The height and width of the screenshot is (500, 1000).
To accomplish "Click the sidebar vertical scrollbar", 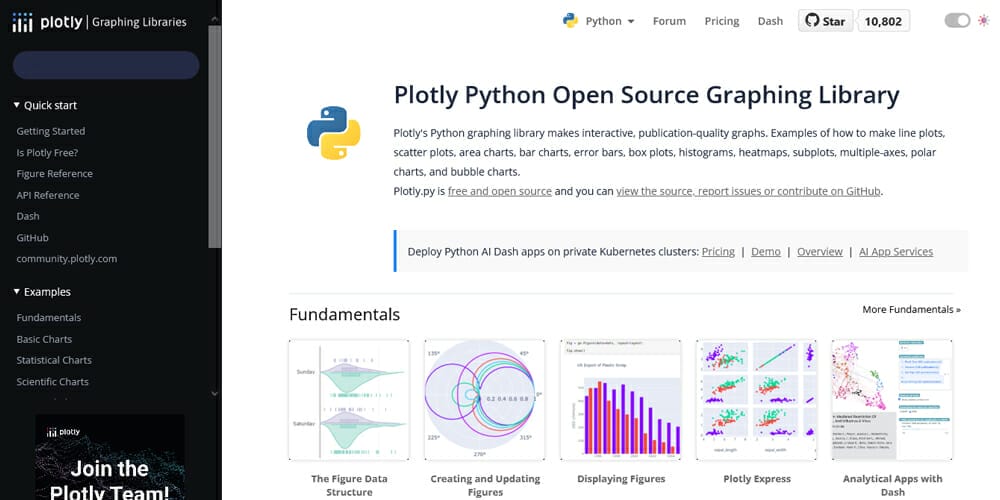I will pos(215,136).
